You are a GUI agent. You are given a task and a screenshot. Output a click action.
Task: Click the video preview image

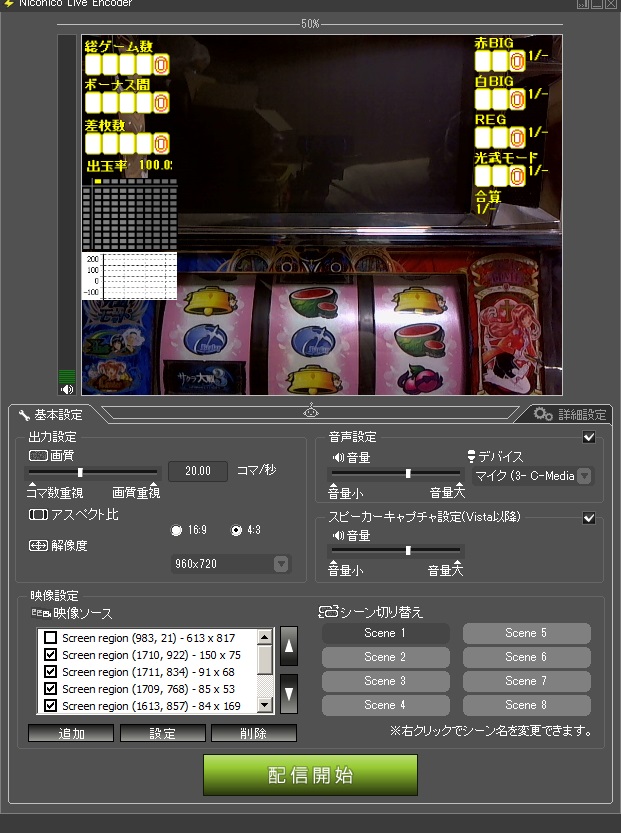[322, 215]
